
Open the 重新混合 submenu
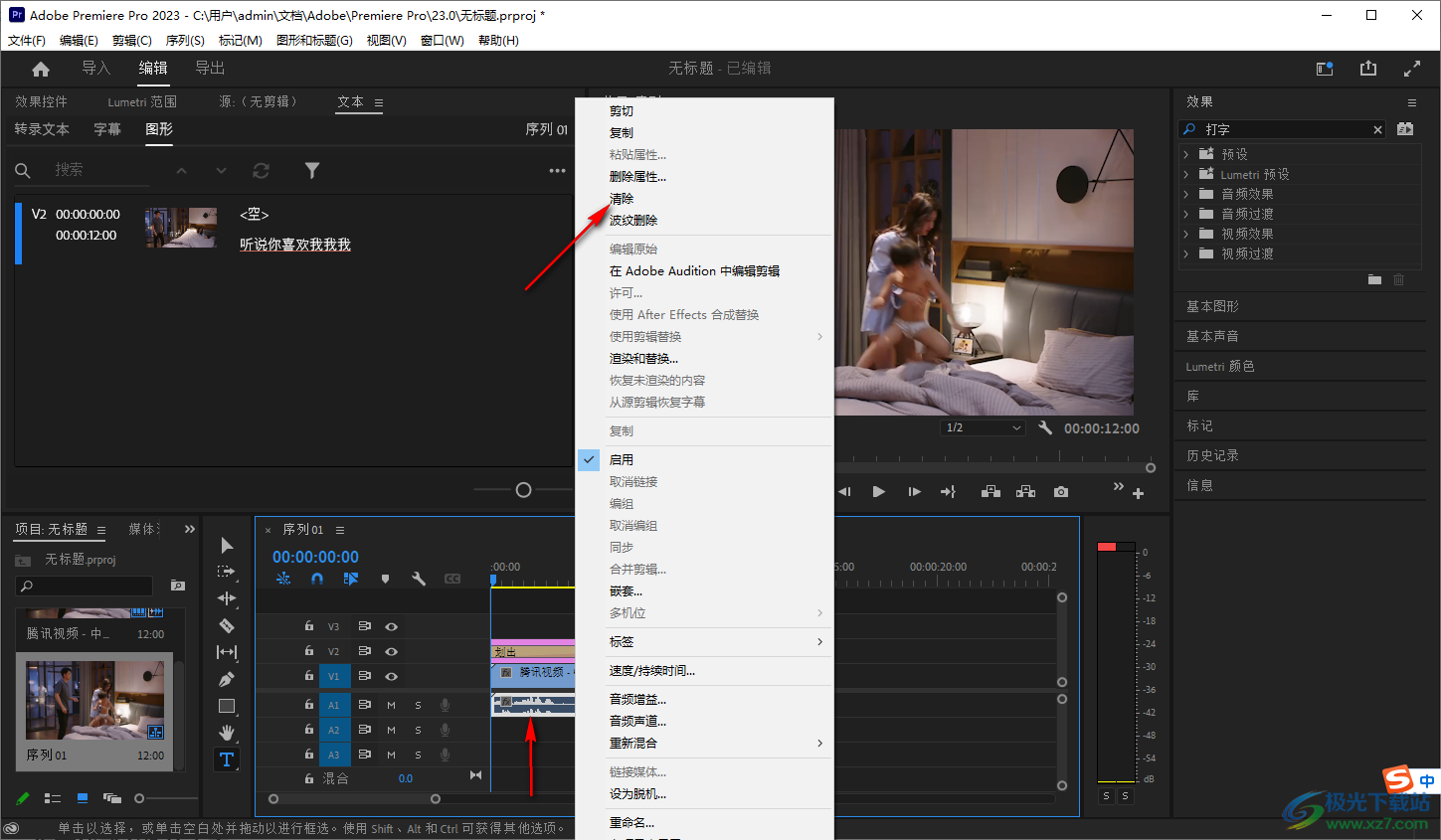[704, 743]
